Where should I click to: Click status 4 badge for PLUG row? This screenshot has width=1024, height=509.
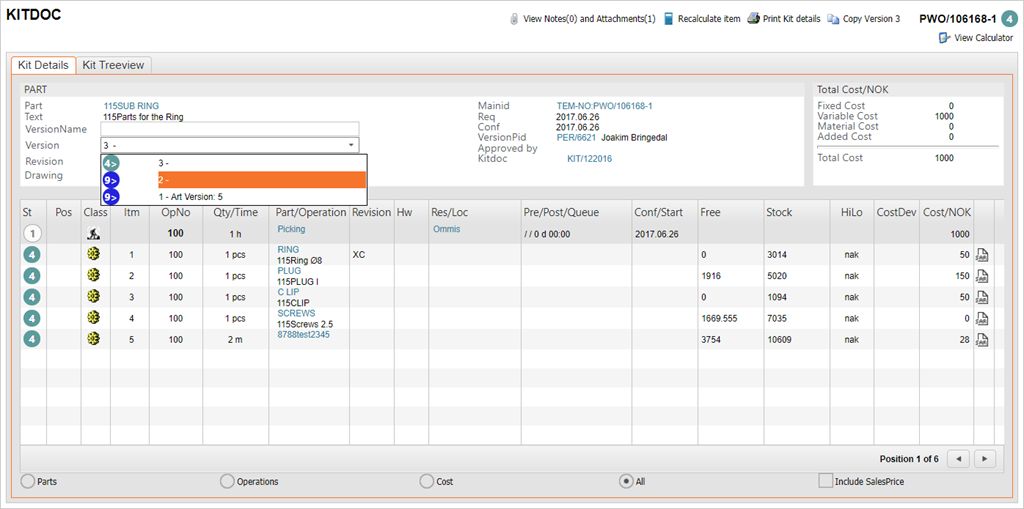32,276
